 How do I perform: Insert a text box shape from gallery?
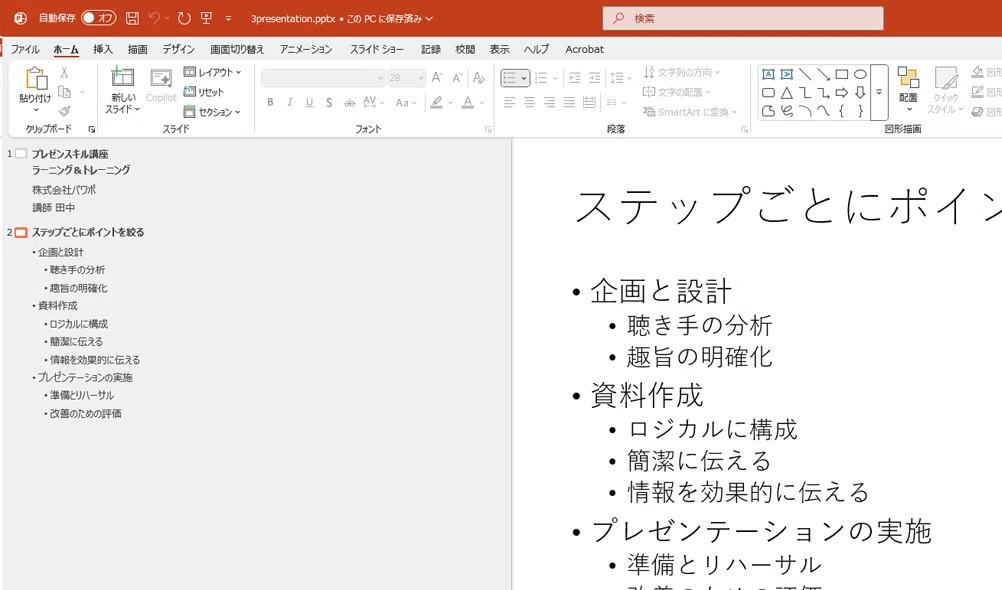tap(769, 74)
